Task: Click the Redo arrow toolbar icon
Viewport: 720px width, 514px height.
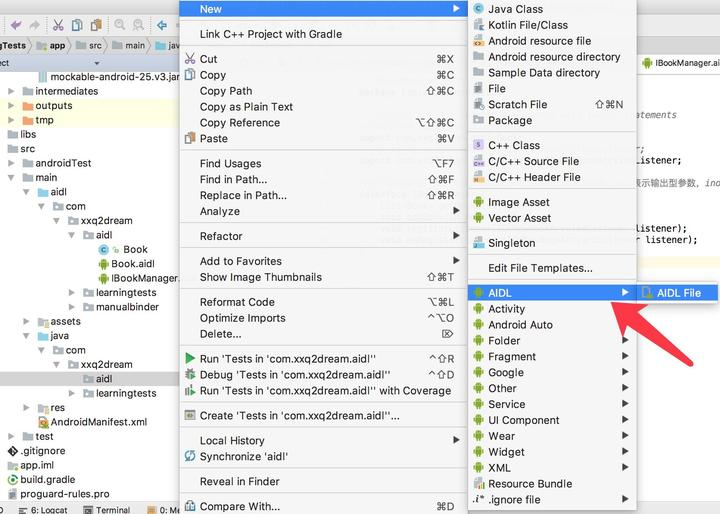Action: [x=35, y=25]
